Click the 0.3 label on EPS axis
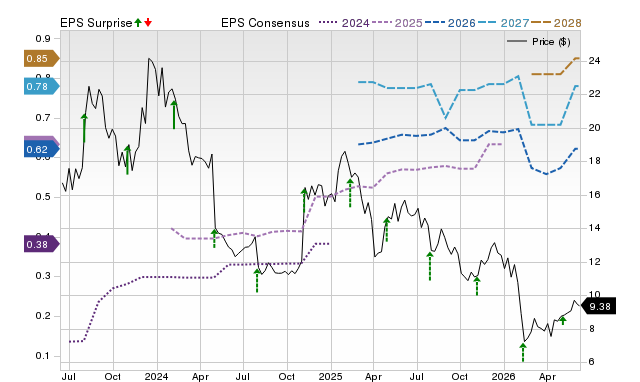This screenshot has width=640, height=382. (x=42, y=276)
